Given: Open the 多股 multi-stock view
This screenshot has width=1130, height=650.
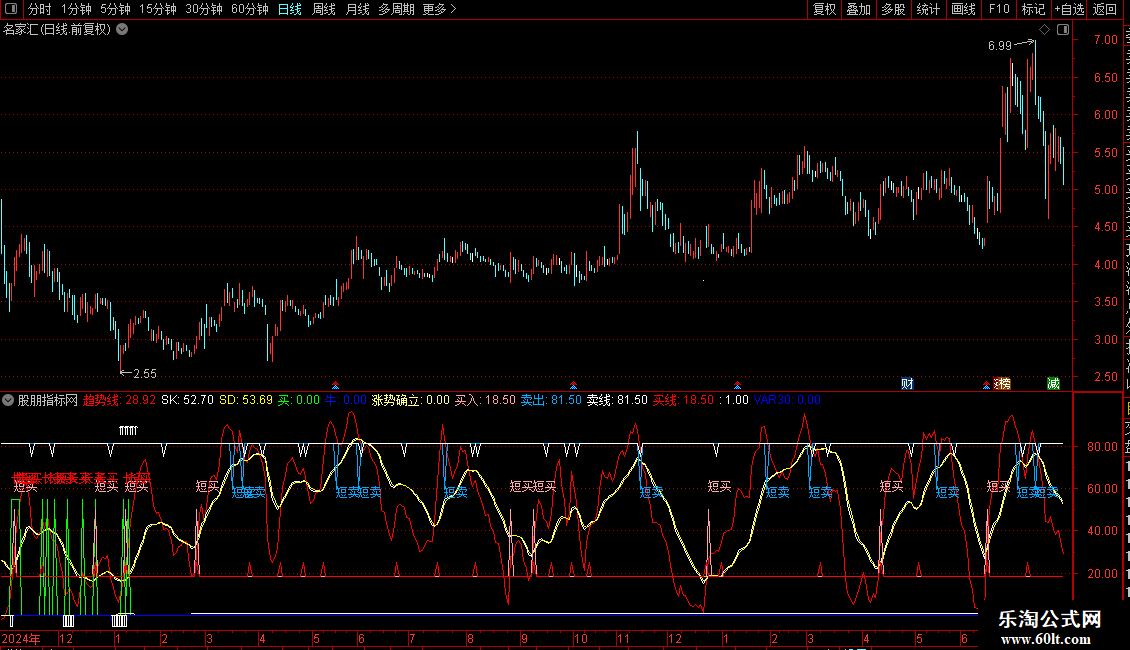Looking at the screenshot, I should tap(894, 9).
